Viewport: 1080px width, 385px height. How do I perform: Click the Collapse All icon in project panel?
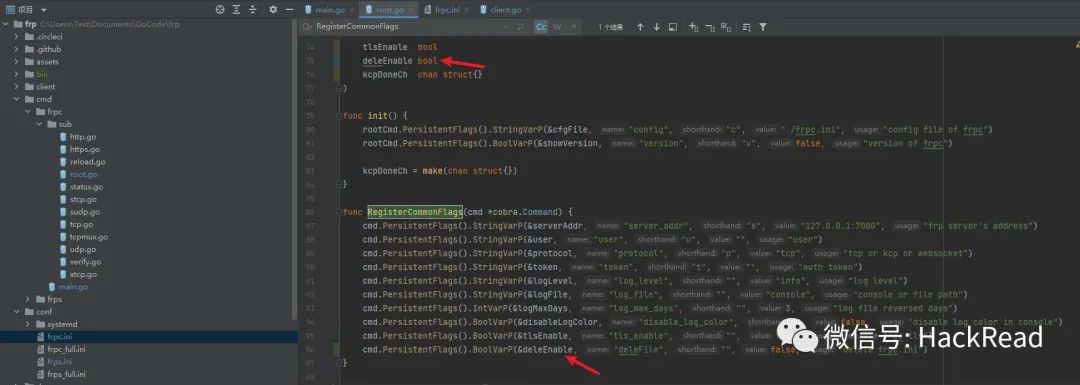(252, 10)
